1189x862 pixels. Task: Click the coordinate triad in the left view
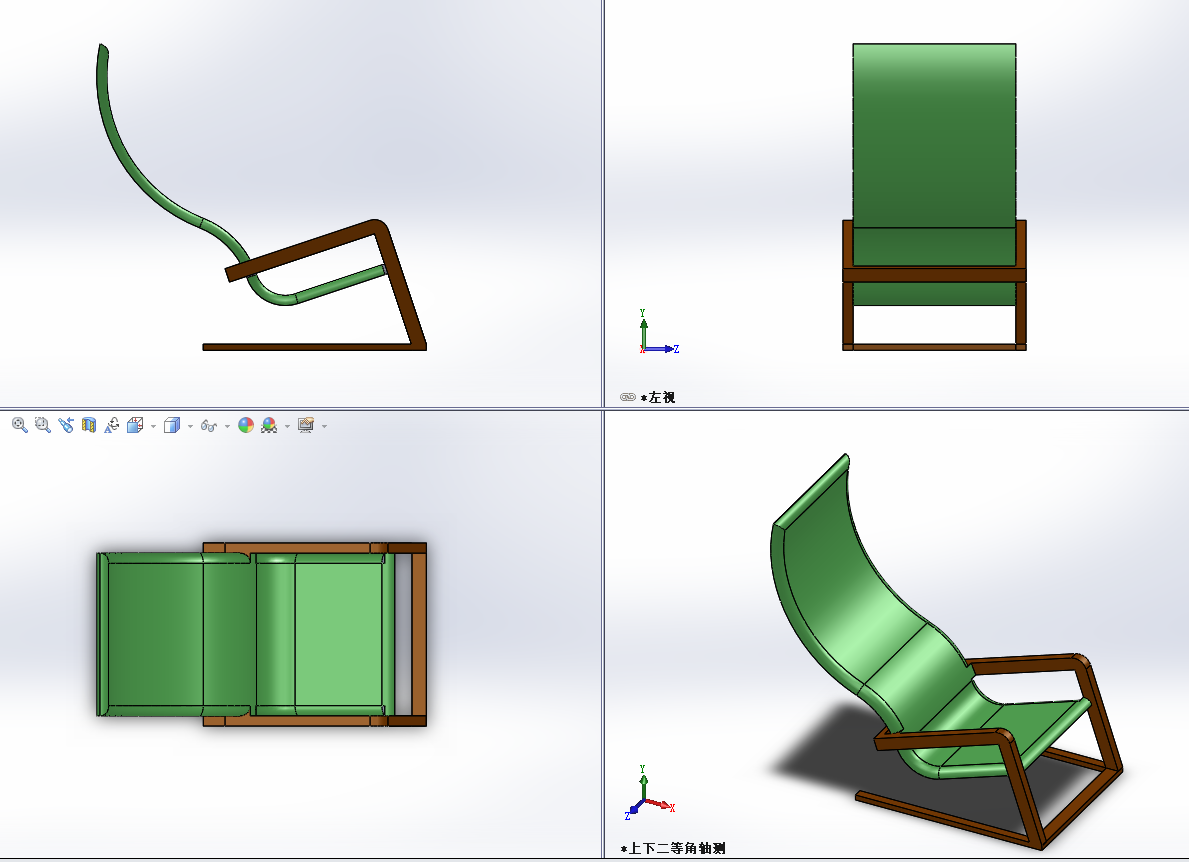click(x=658, y=332)
